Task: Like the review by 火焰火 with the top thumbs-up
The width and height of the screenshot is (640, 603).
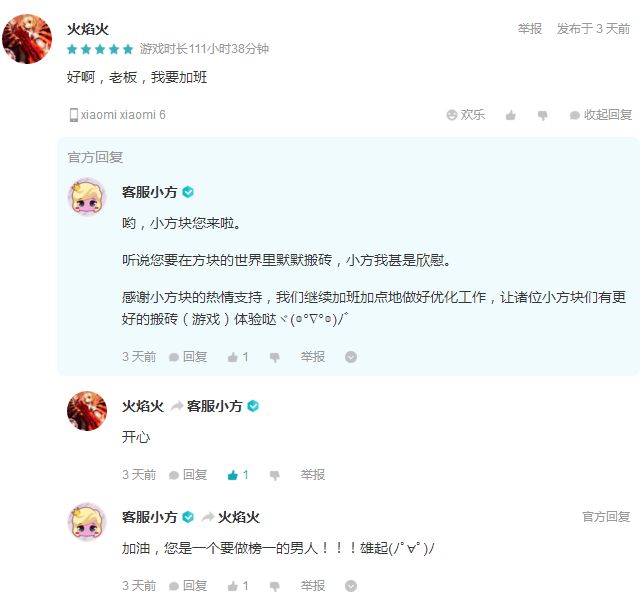Action: (x=511, y=115)
